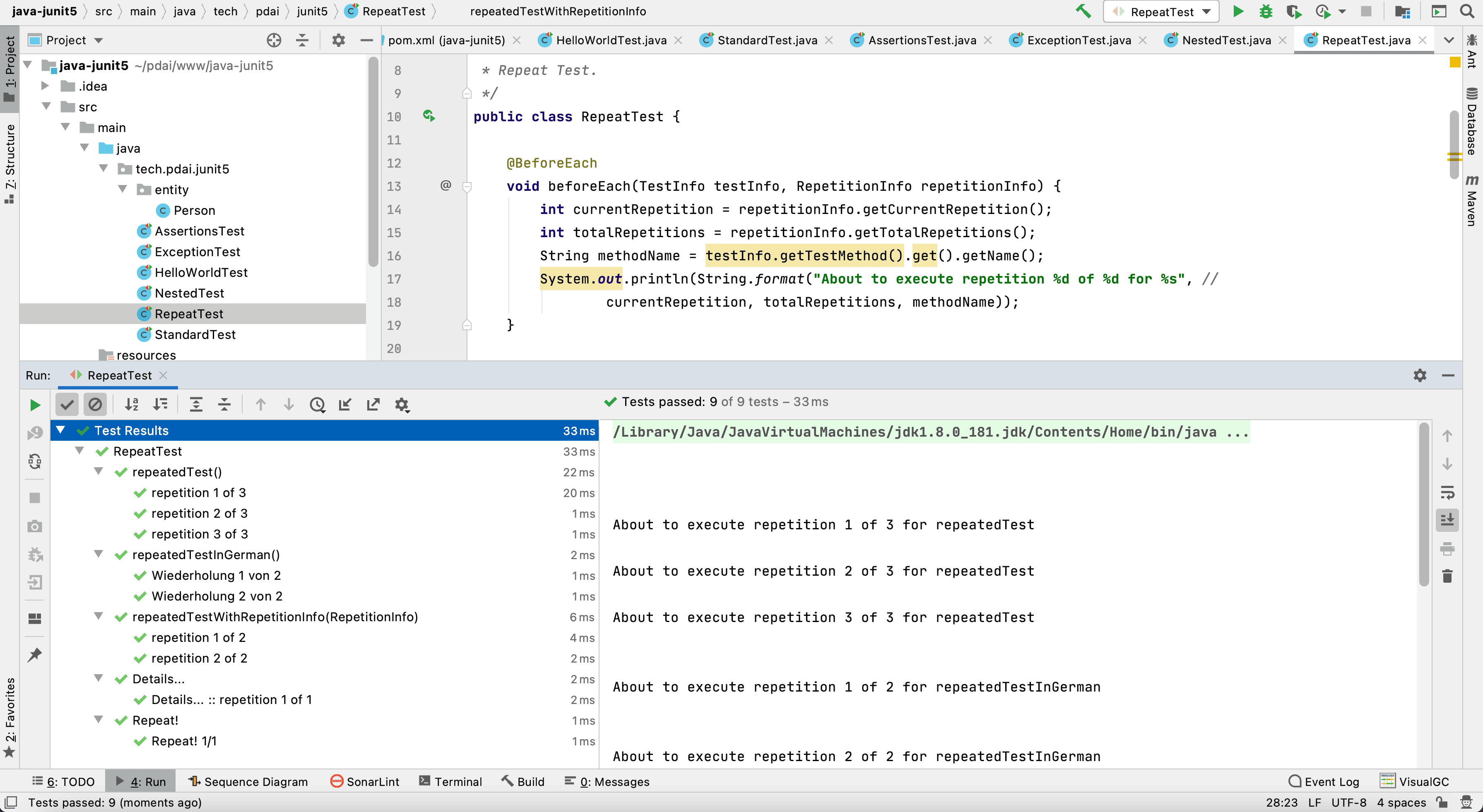Viewport: 1483px width, 812px height.
Task: Expand all test results icon
Action: pyautogui.click(x=196, y=405)
